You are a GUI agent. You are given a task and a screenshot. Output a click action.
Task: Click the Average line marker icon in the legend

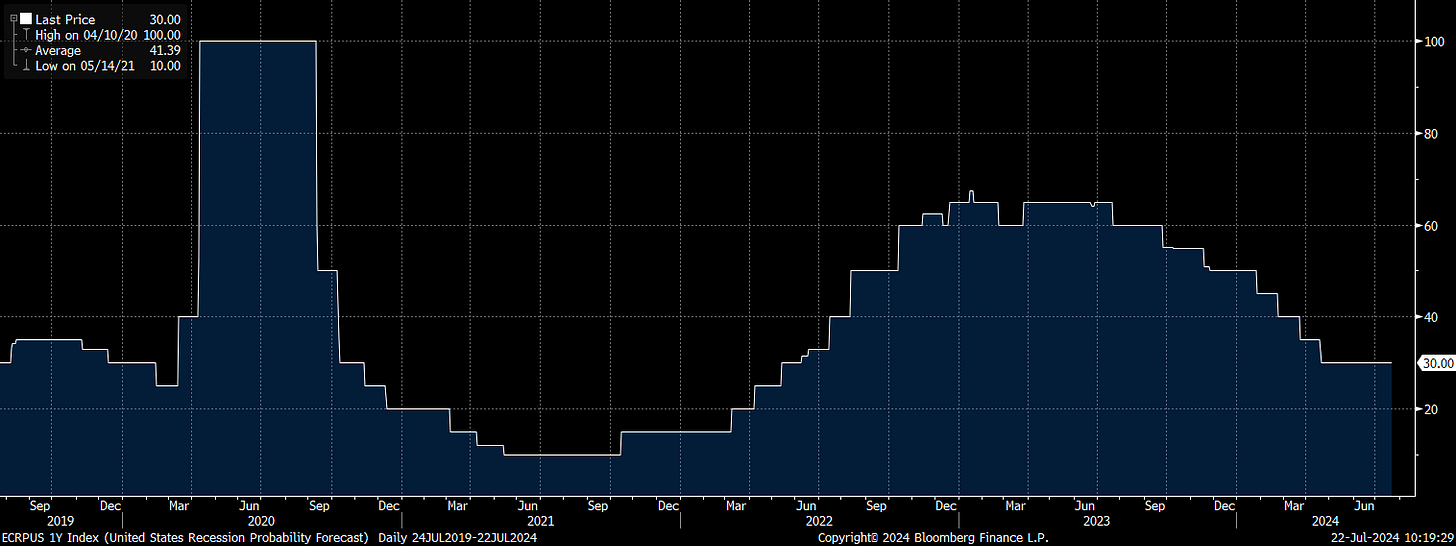click(24, 50)
